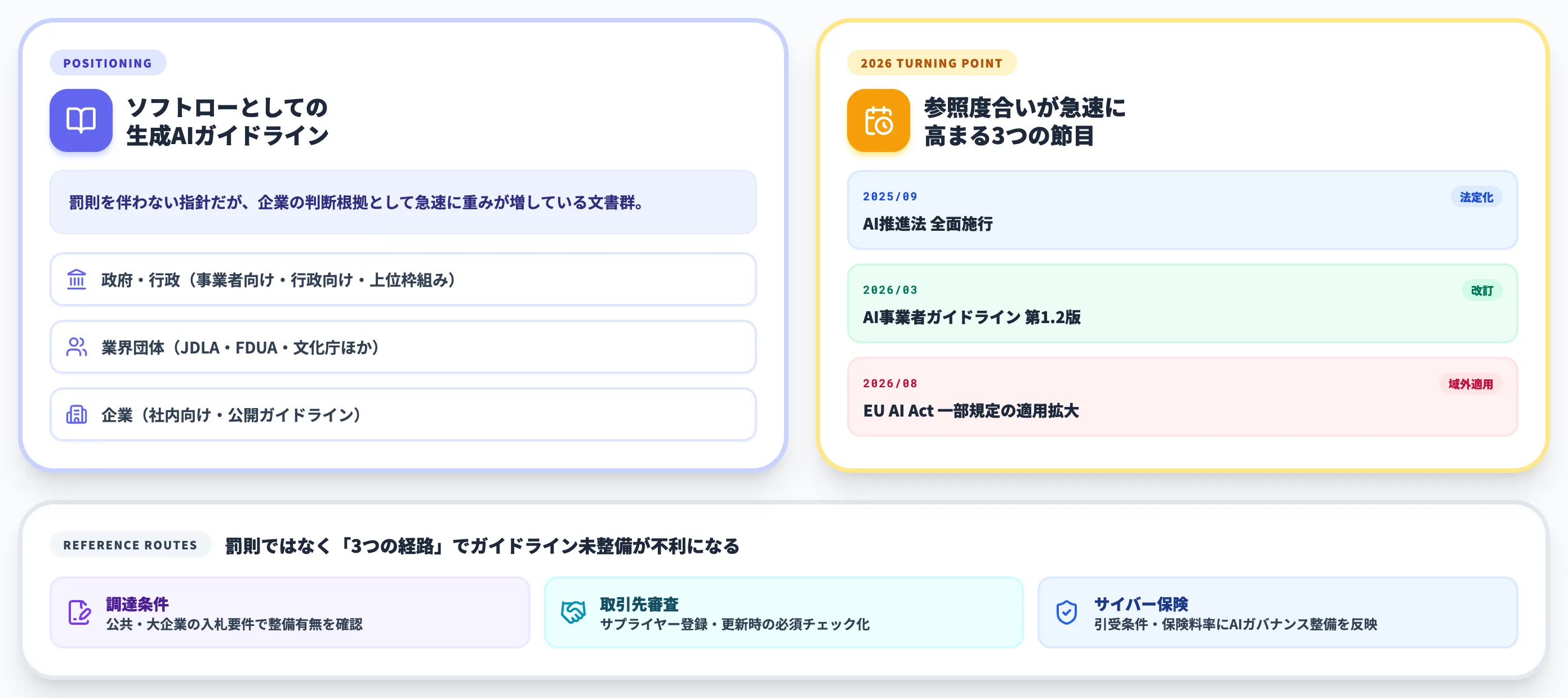Viewport: 1568px width, 698px height.
Task: Click the office building icon beside 企業
Action: point(77,415)
